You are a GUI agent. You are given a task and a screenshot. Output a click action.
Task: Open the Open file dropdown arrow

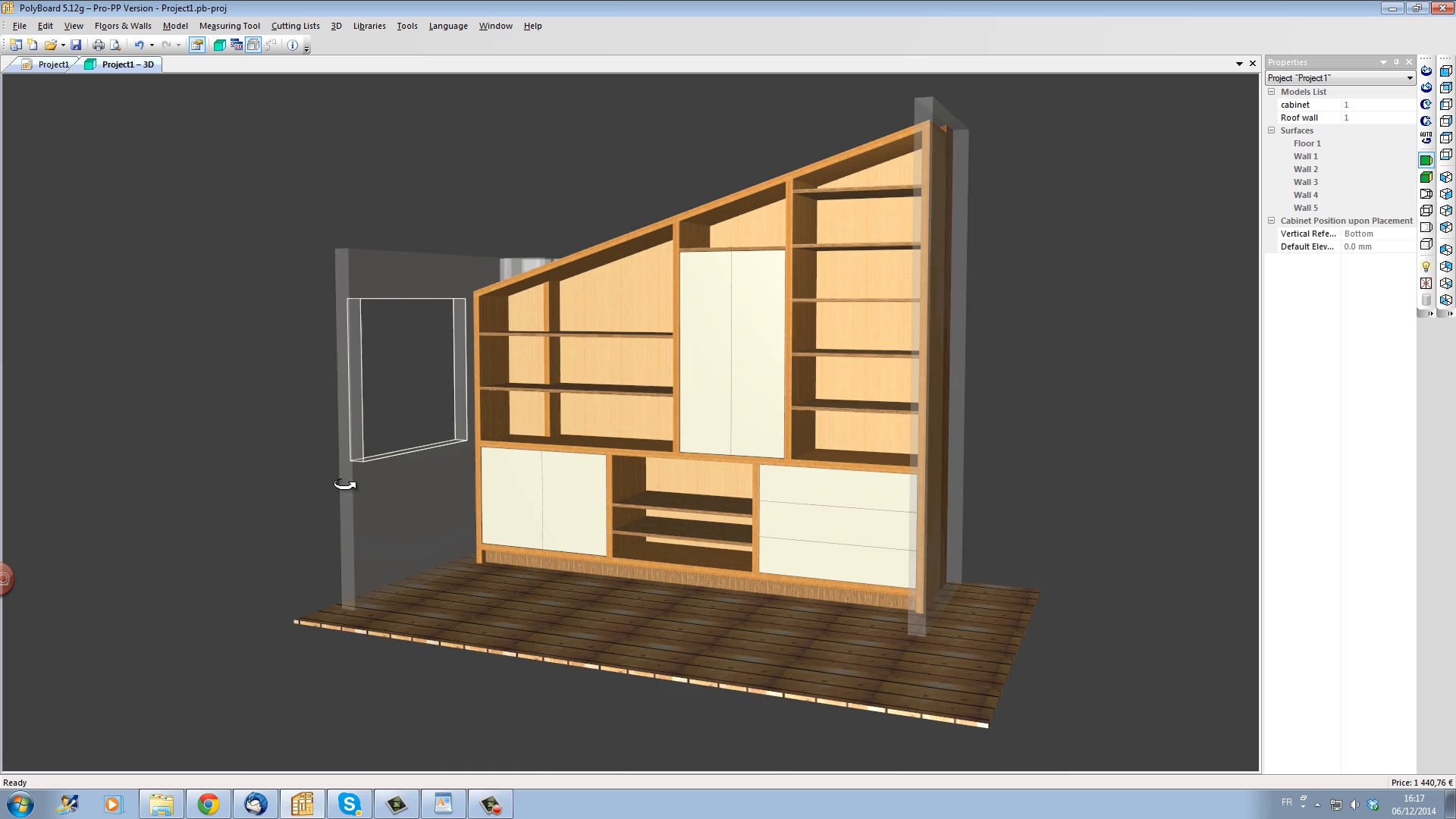pos(63,45)
